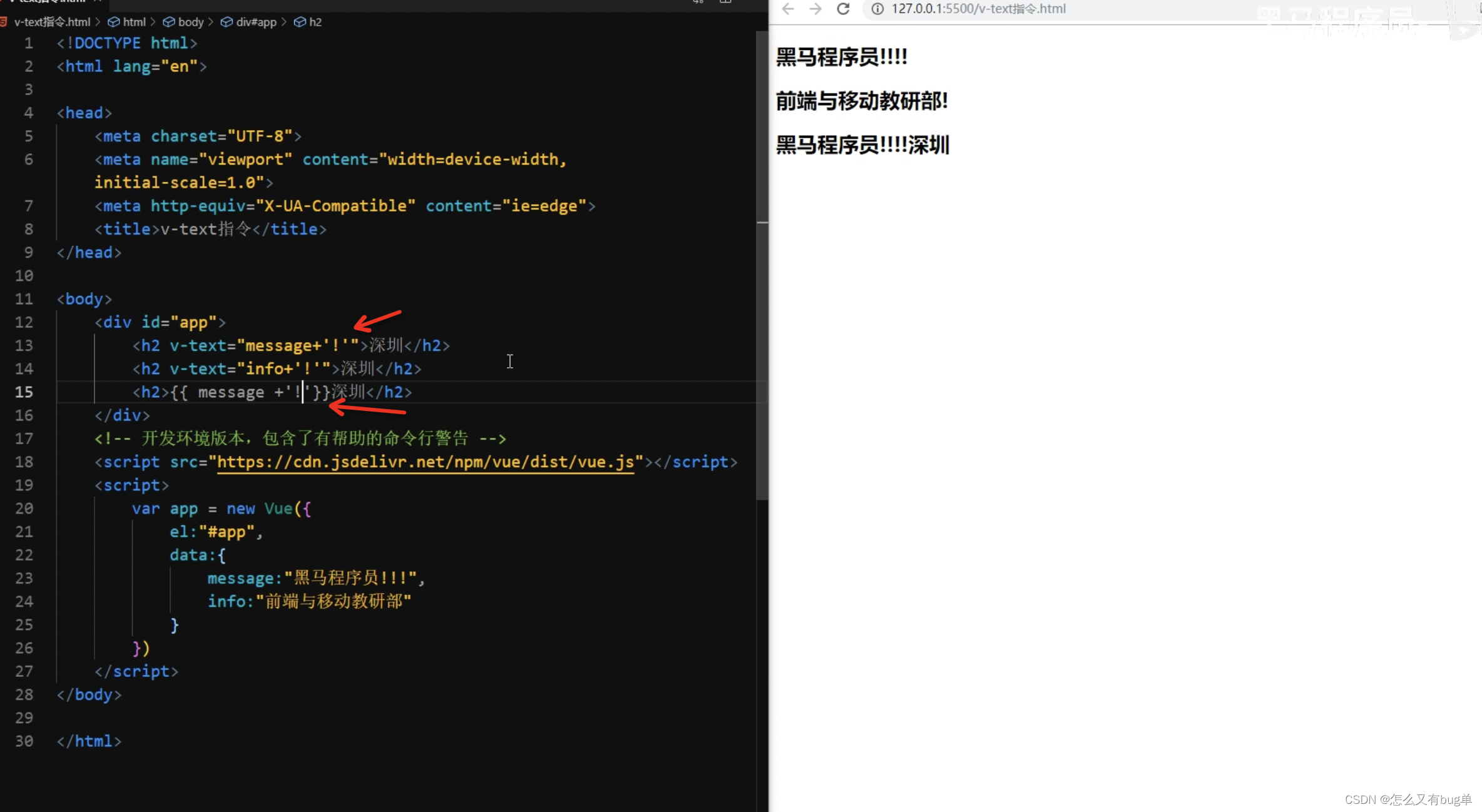
Task: Click the back navigation arrow icon
Action: coord(789,8)
